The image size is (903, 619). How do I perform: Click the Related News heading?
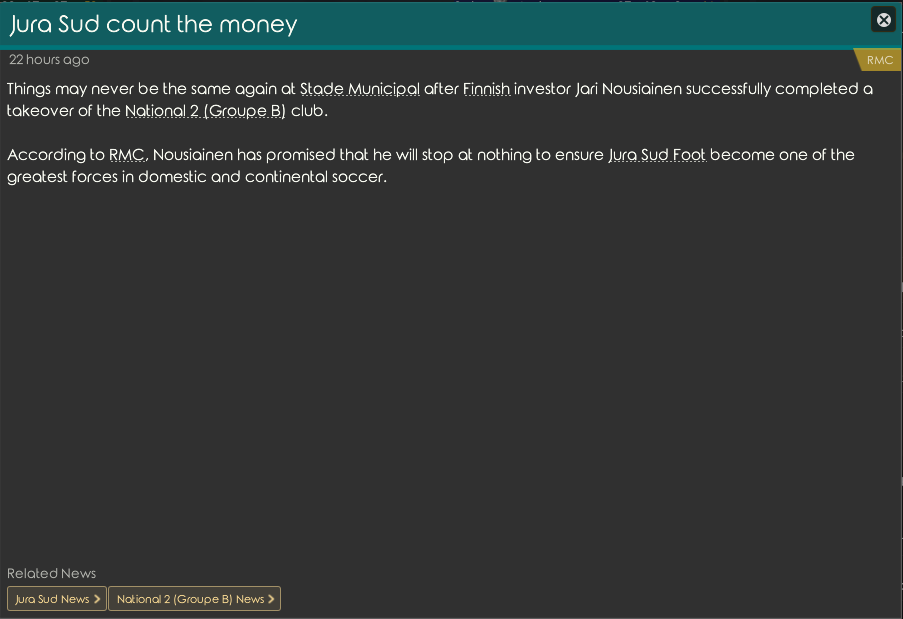[x=51, y=574]
